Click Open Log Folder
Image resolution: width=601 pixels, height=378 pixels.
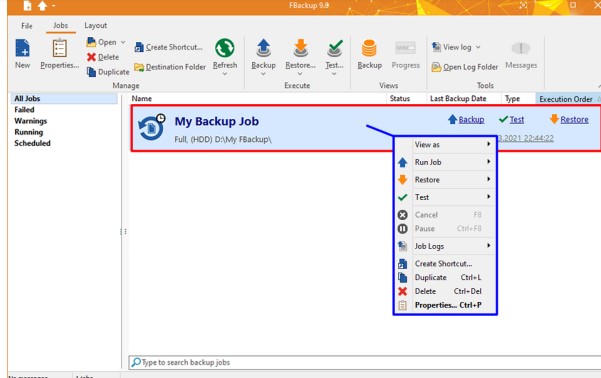465,67
